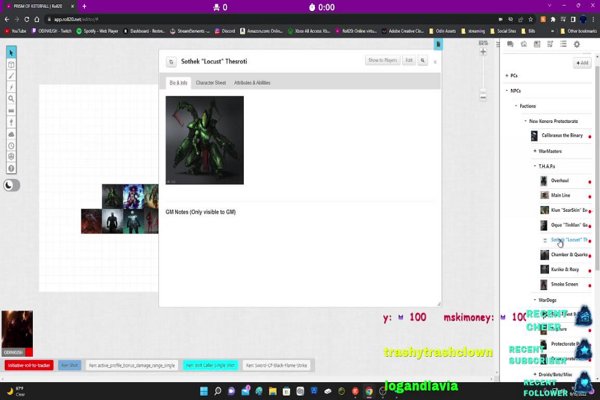Collapse the T.H.A.P.s folder

coord(535,166)
